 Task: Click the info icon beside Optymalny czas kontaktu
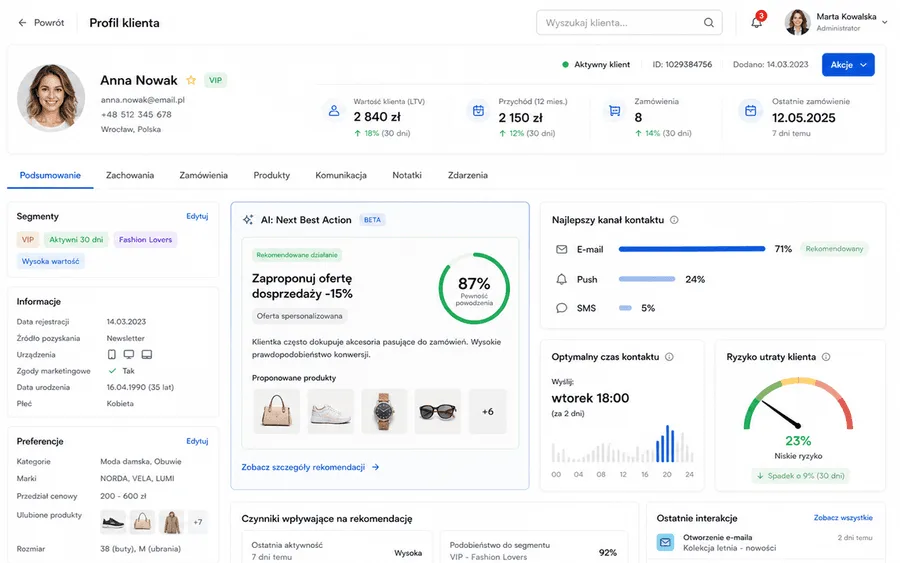pyautogui.click(x=669, y=357)
